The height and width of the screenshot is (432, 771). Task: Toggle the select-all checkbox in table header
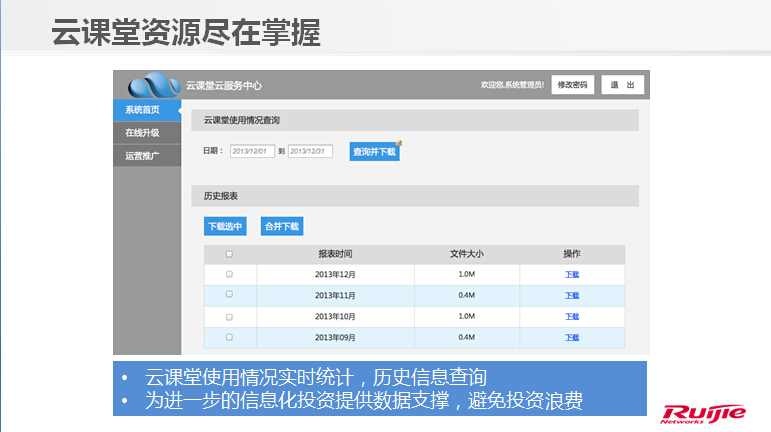(x=229, y=254)
